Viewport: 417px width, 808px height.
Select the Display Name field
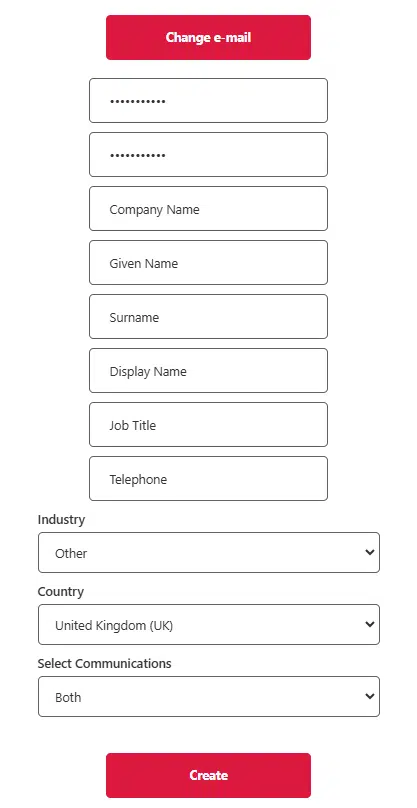(x=208, y=371)
